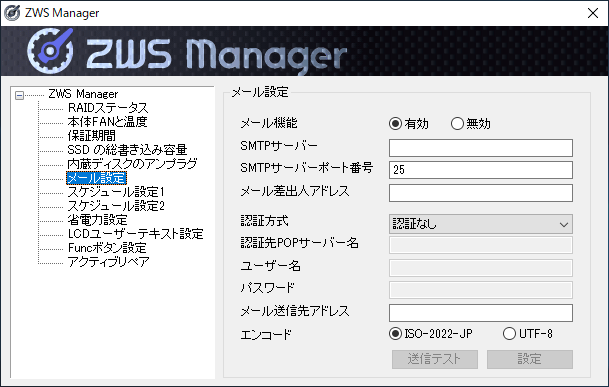609x387 pixels.
Task: Select 保証期間 tree item
Action: [x=92, y=136]
